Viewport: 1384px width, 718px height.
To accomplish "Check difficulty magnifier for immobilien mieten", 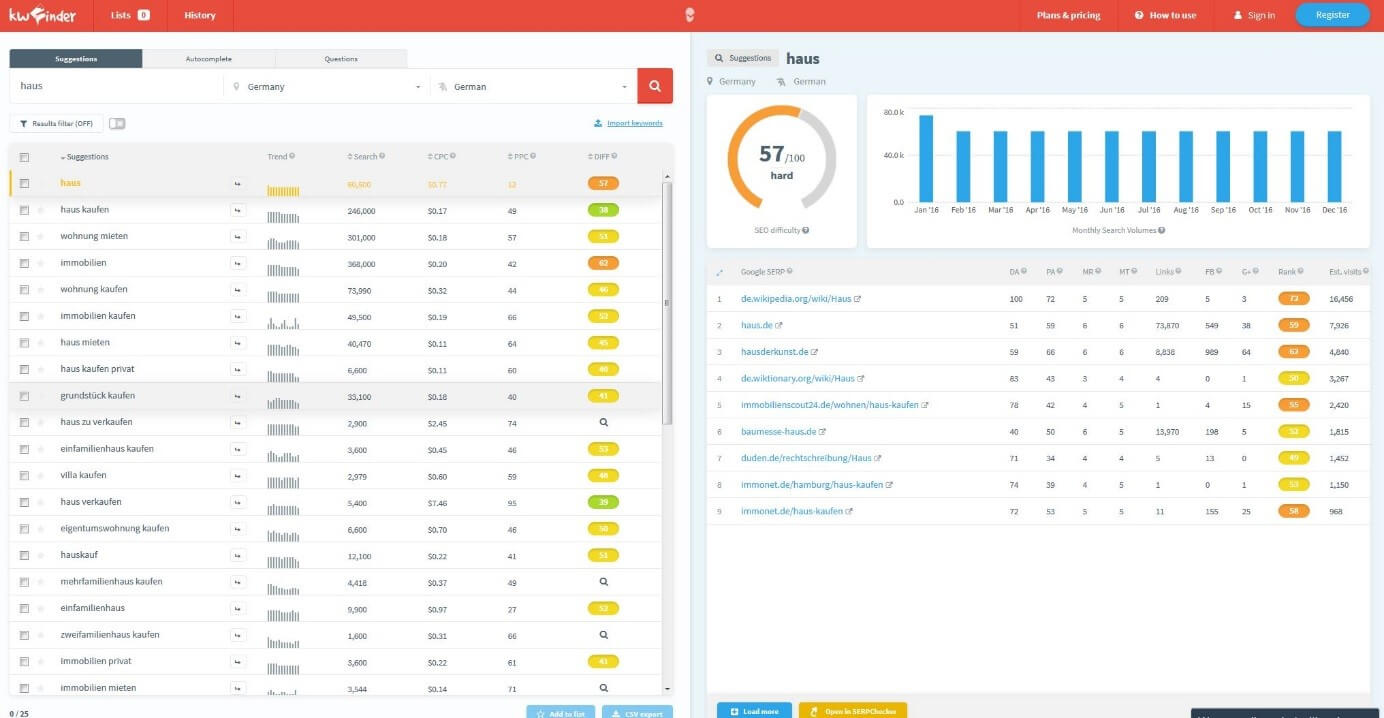I will click(x=603, y=687).
